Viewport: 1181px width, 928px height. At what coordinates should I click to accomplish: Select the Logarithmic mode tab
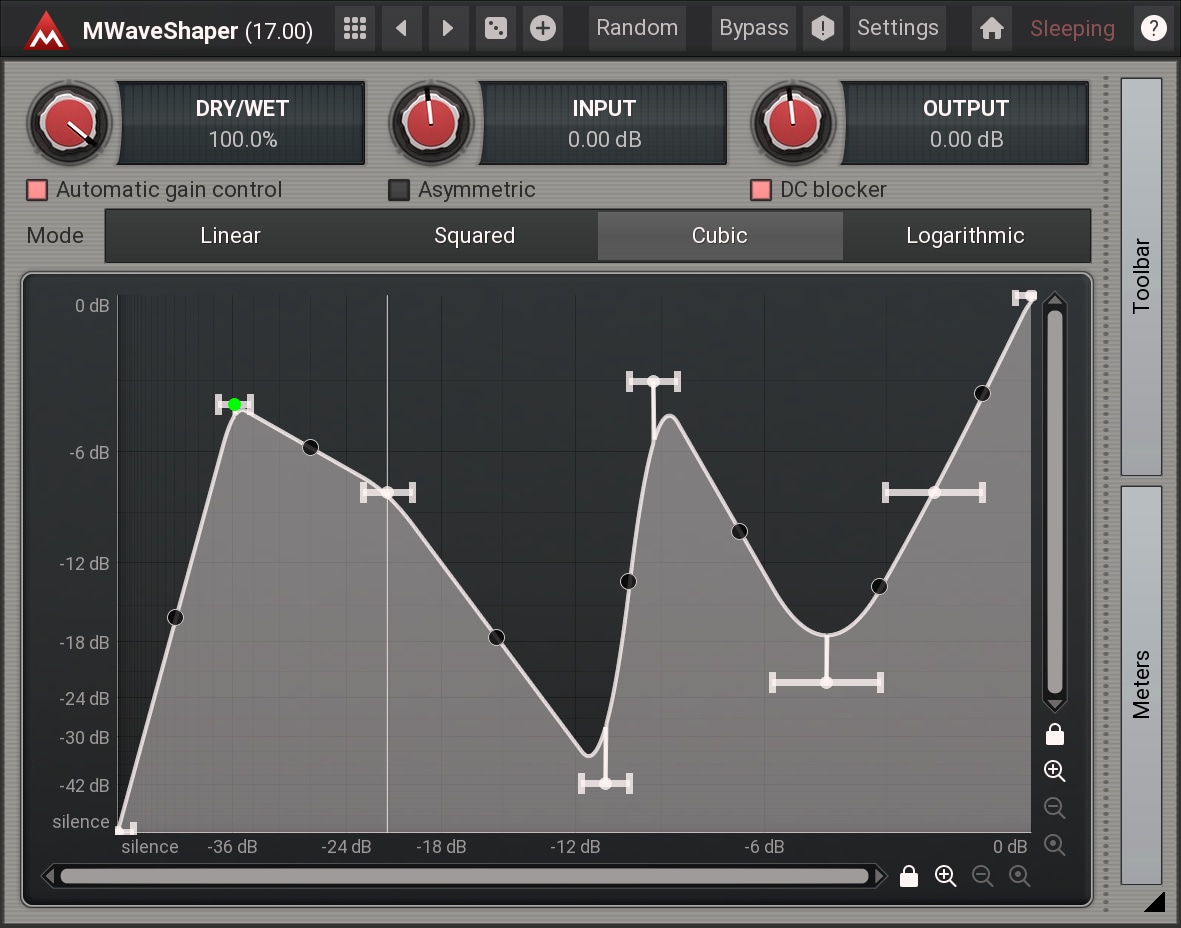point(965,236)
